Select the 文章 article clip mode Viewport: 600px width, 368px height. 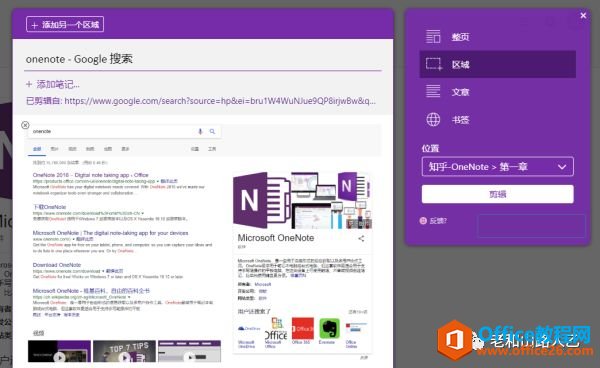pyautogui.click(x=497, y=92)
